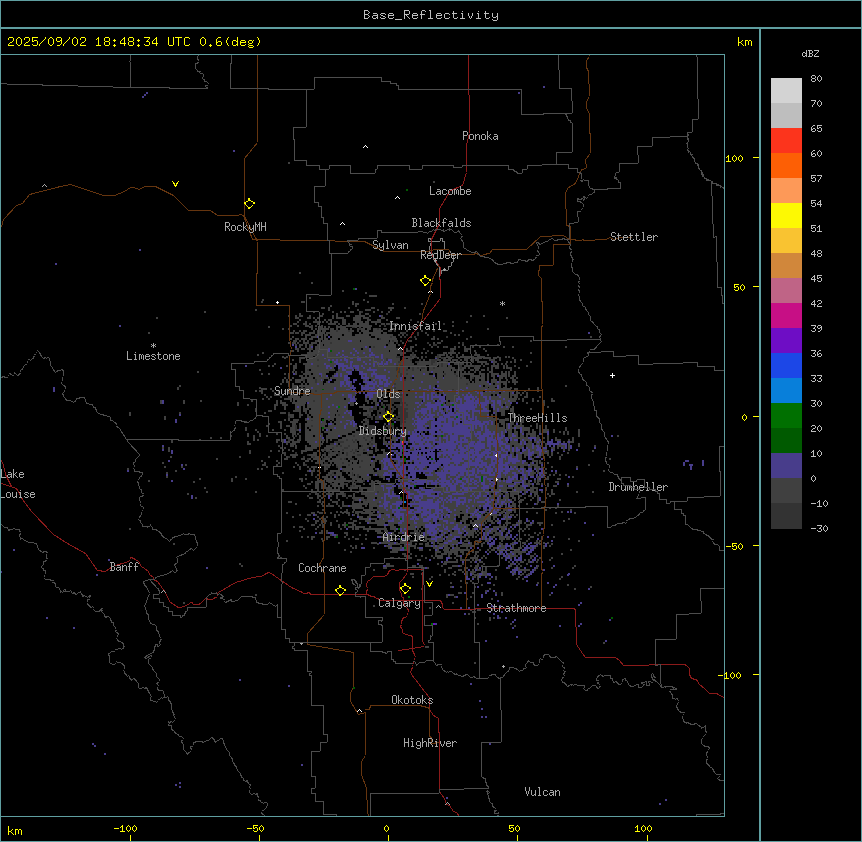Click the Drumheller label
This screenshot has width=862, height=842.
(638, 487)
